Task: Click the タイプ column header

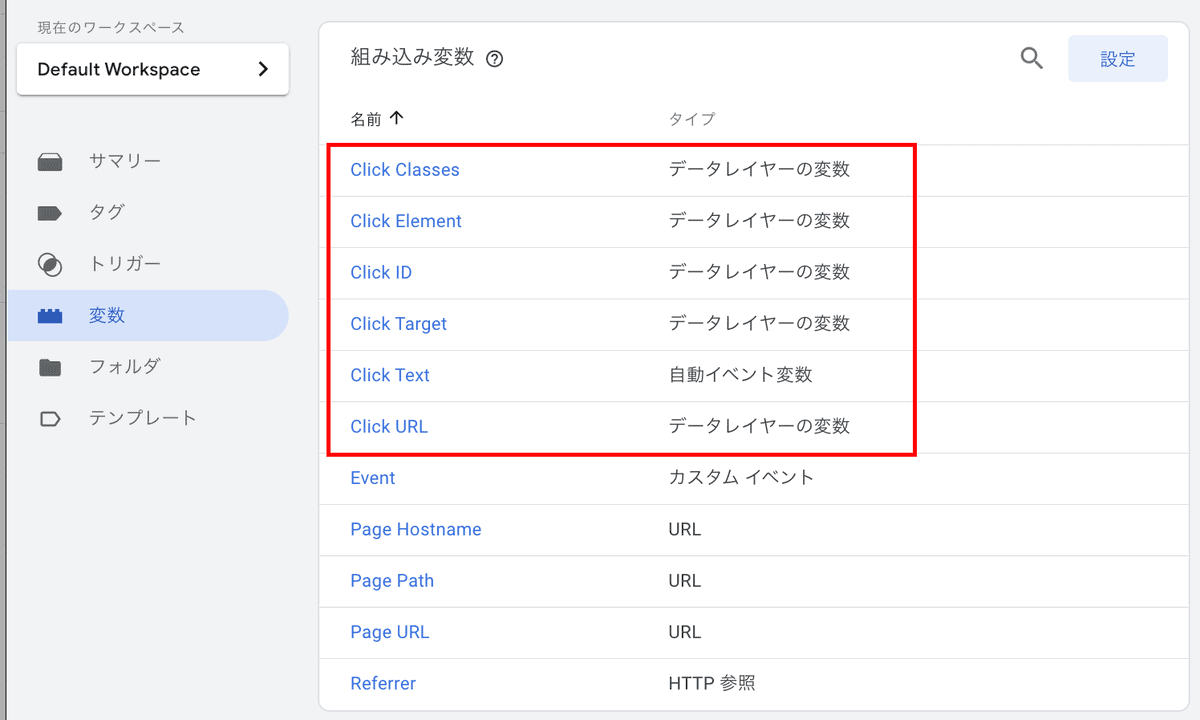Action: [692, 119]
